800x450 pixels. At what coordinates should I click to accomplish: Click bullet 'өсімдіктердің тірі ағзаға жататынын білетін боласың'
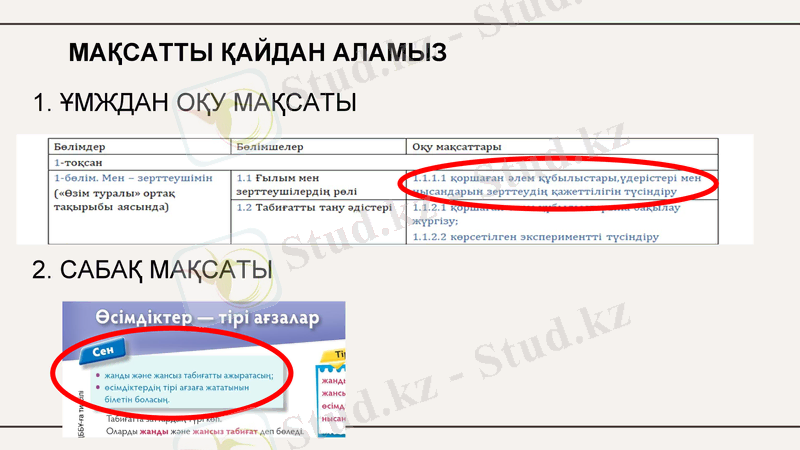click(177, 393)
